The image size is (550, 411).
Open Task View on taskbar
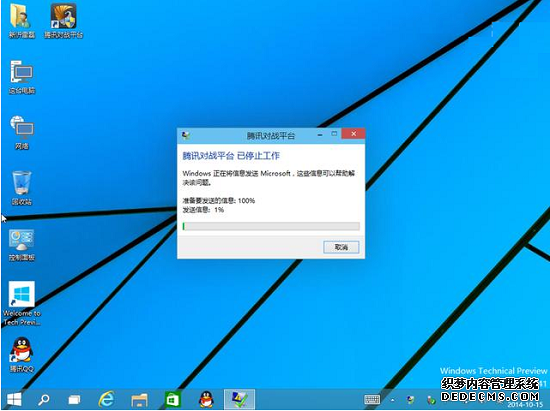pos(74,399)
